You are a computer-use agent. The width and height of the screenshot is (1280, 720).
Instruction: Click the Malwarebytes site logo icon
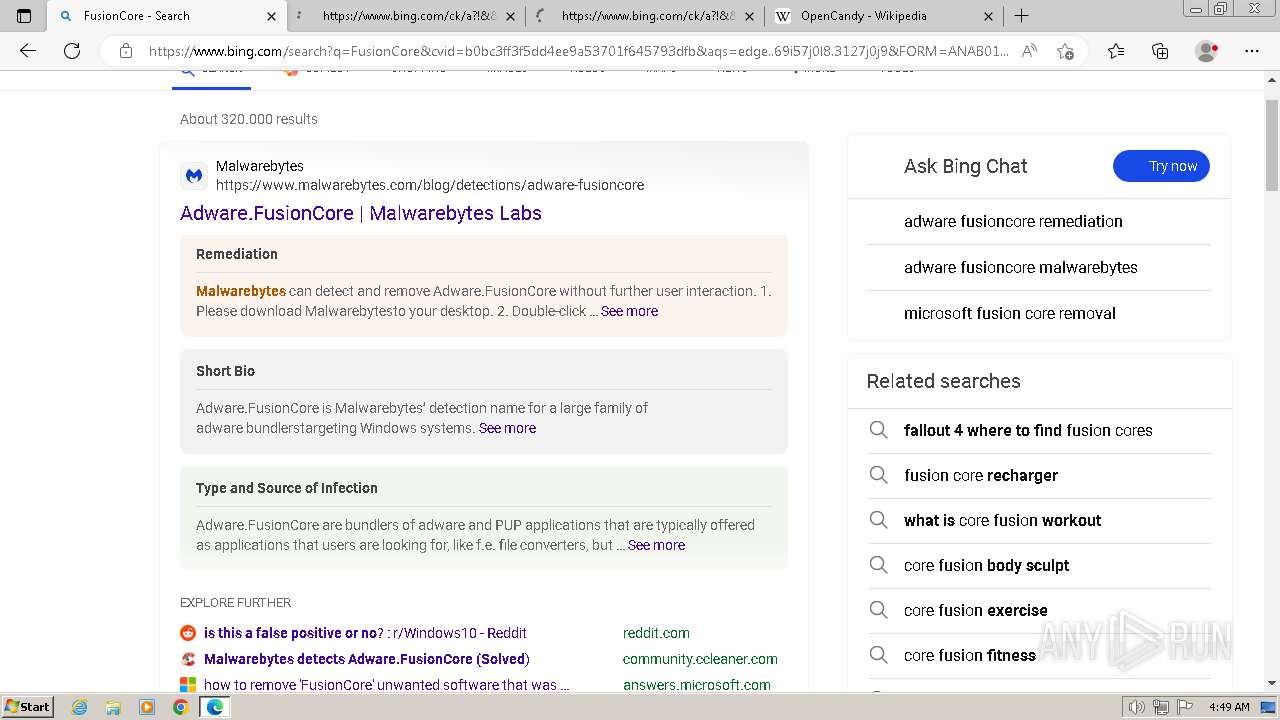(x=194, y=176)
